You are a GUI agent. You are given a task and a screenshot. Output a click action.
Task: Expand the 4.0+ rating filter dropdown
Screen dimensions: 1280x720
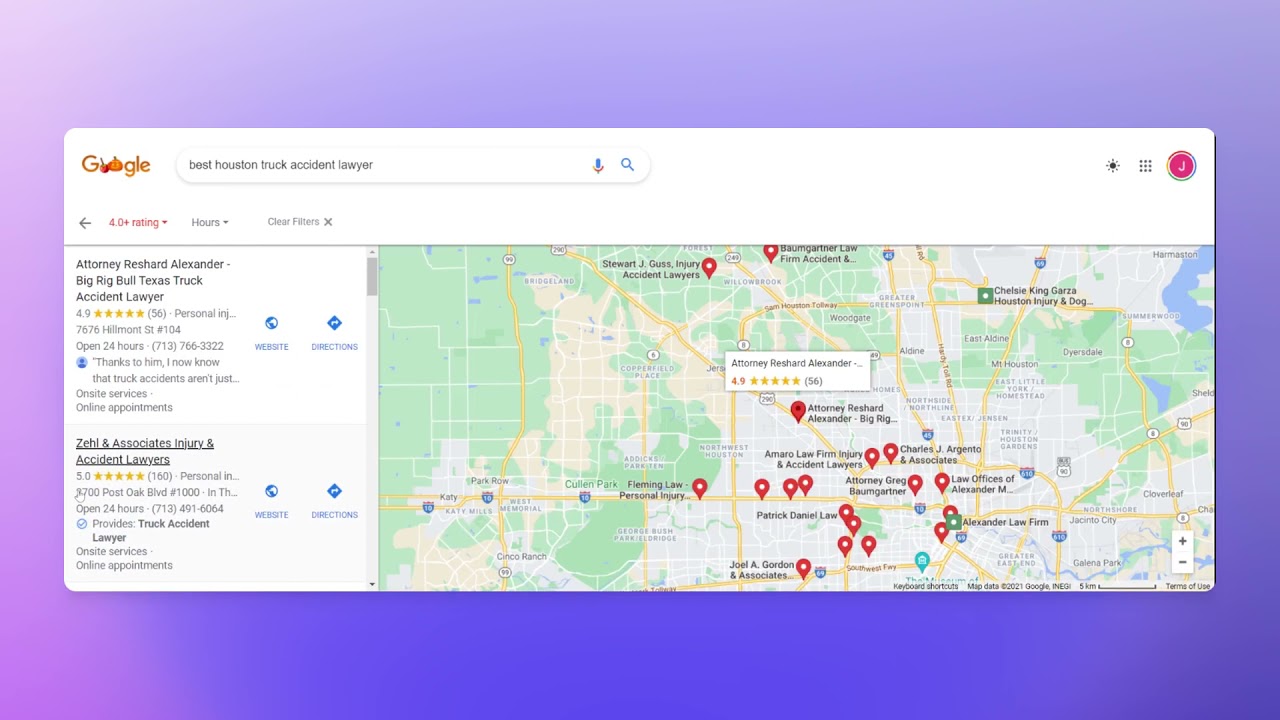pos(138,223)
